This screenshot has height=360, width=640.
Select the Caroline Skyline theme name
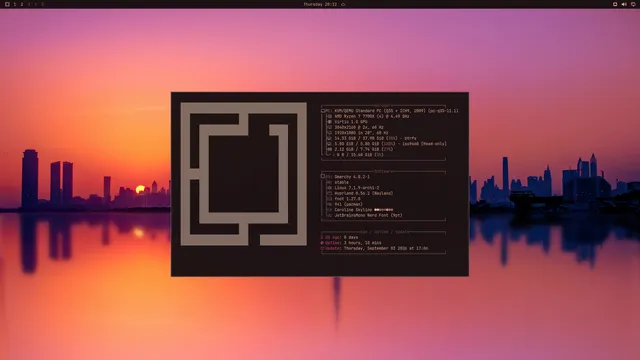[x=353, y=210]
